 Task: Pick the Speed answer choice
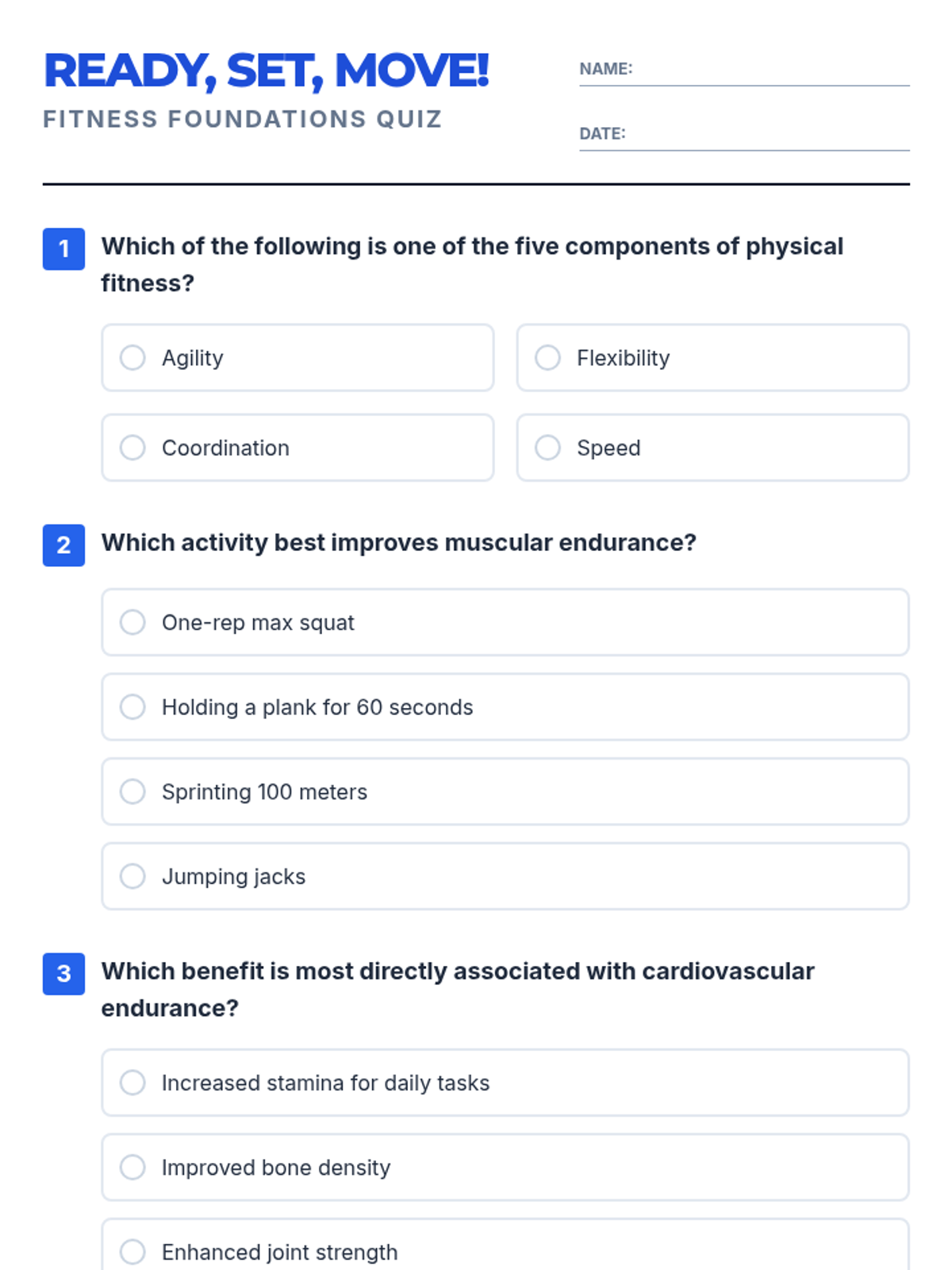click(547, 448)
